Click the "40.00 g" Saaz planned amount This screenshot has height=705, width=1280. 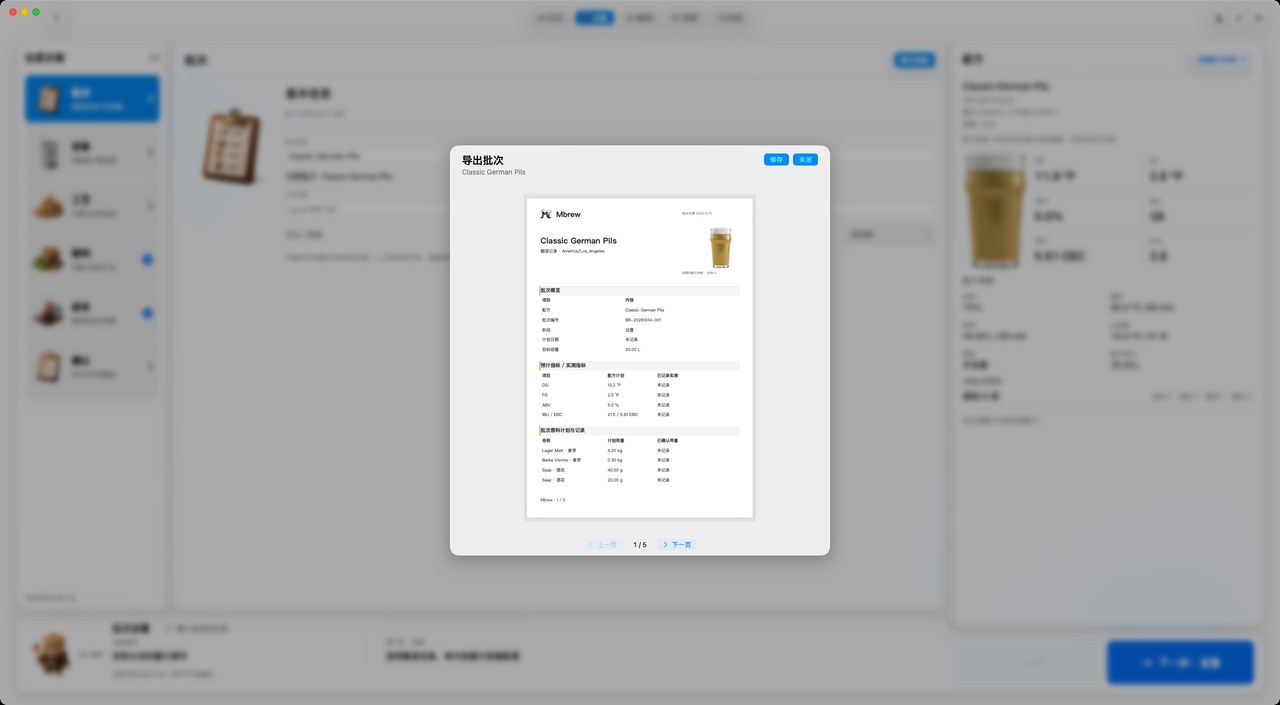tap(614, 470)
